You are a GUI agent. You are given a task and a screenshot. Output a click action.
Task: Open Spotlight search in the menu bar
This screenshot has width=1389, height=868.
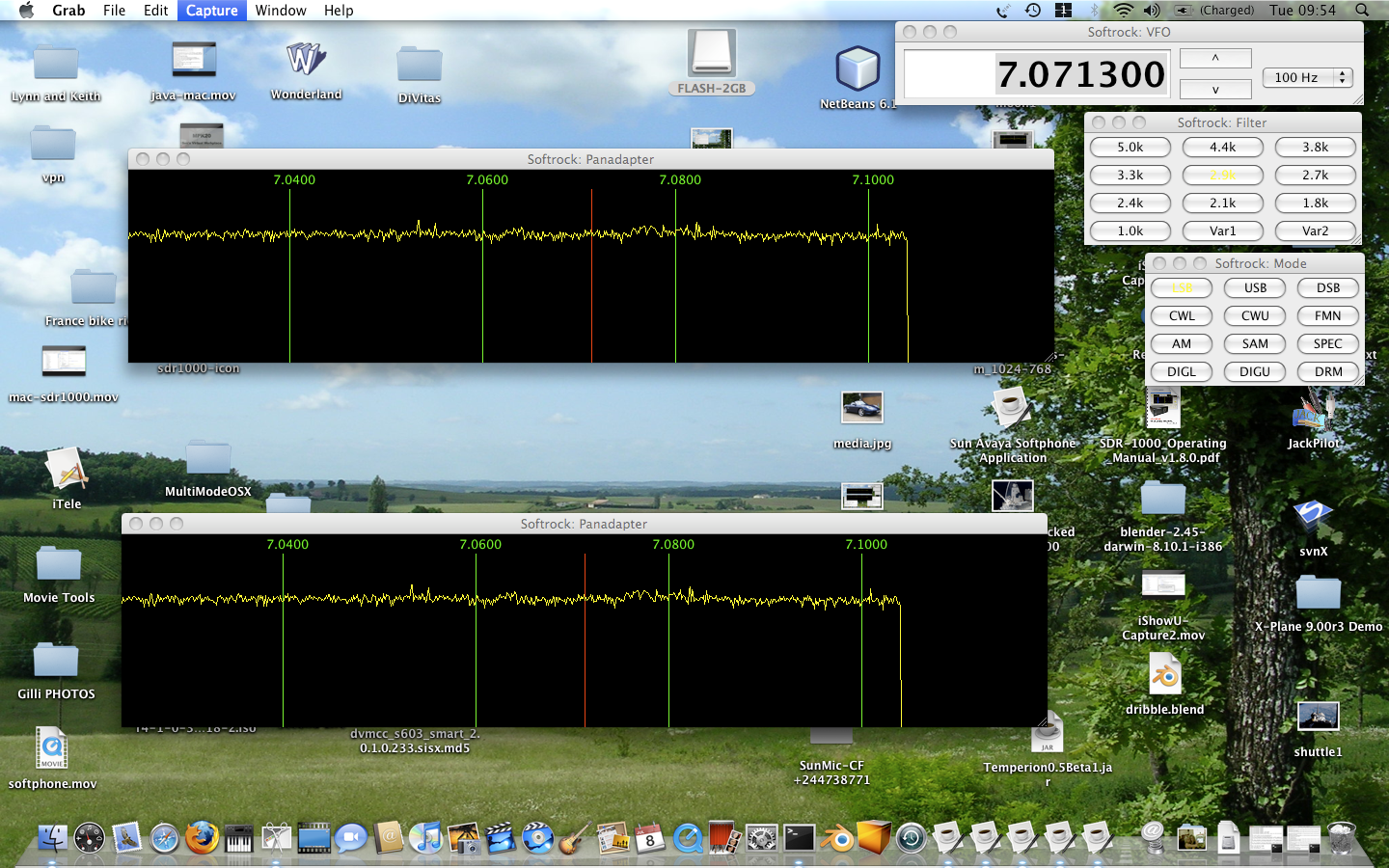[x=1362, y=10]
